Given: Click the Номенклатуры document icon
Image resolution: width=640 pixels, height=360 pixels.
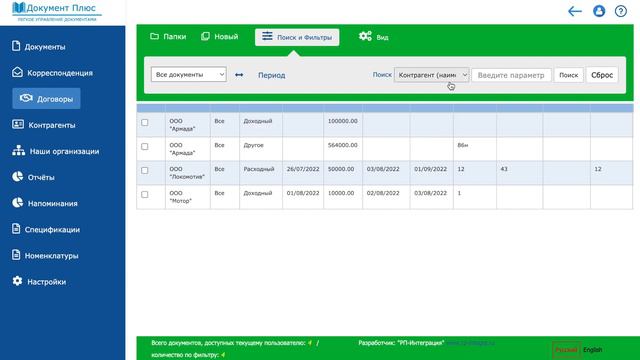Looking at the screenshot, I should click(x=16, y=255).
